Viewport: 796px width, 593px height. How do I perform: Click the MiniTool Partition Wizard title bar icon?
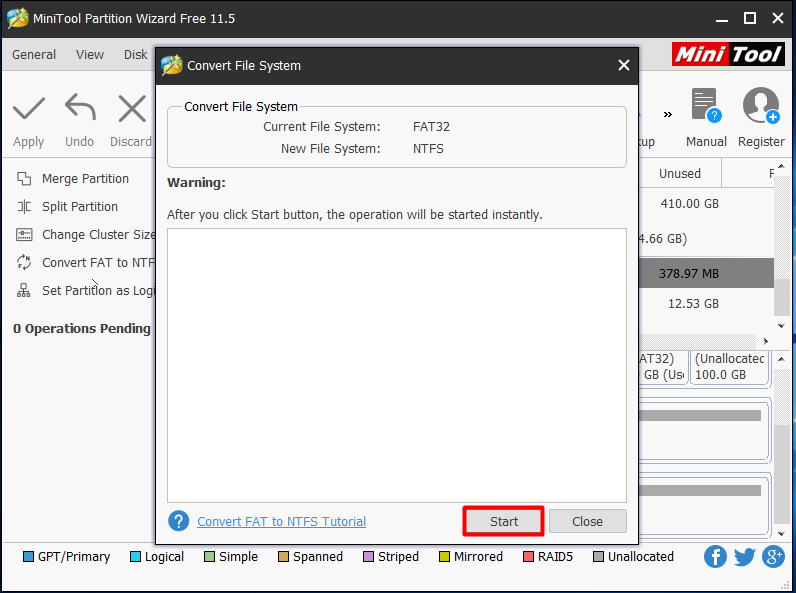point(18,18)
